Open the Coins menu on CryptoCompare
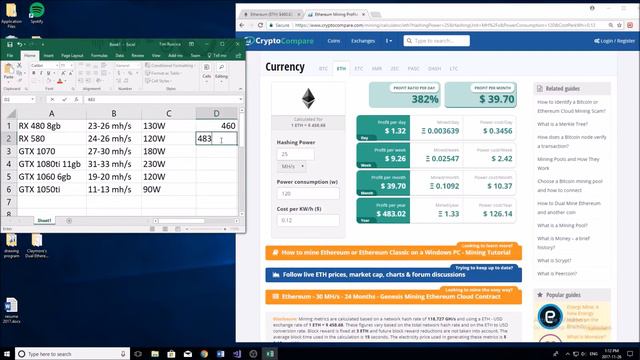Screen dimensions: 640x360 click(x=333, y=41)
